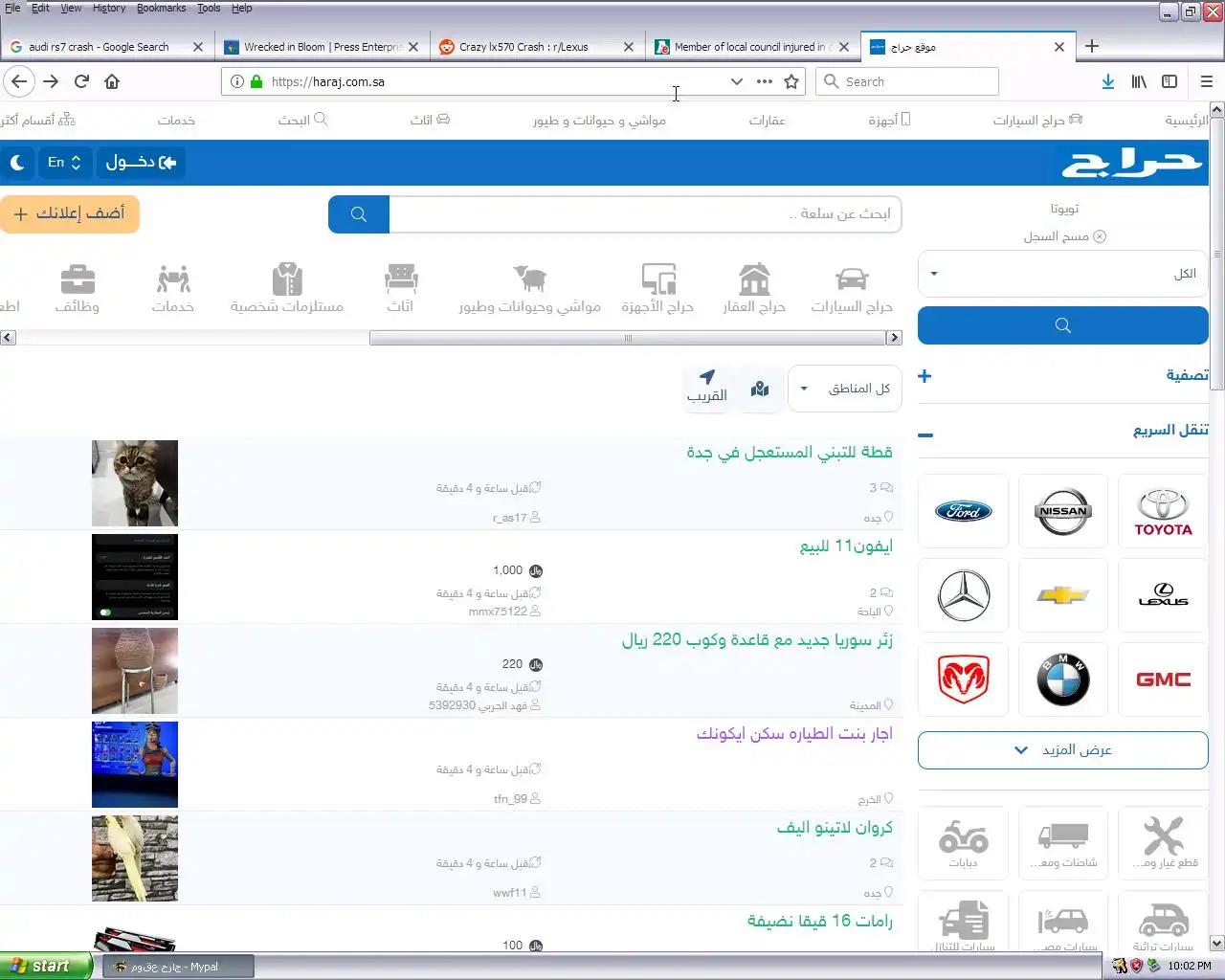Toggle the Firefox sidebar button

pyautogui.click(x=1169, y=81)
